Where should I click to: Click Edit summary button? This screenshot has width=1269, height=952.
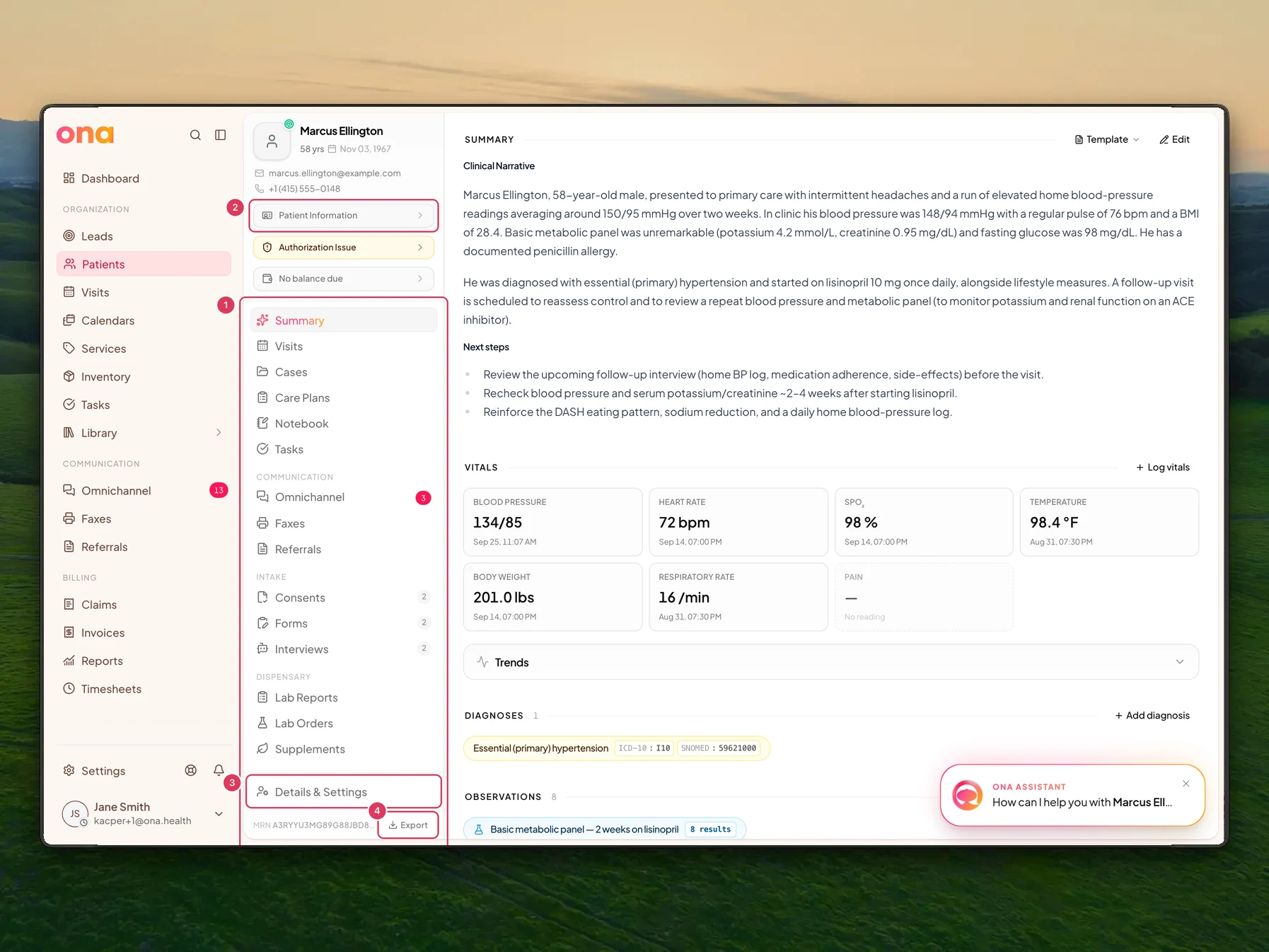click(1174, 139)
